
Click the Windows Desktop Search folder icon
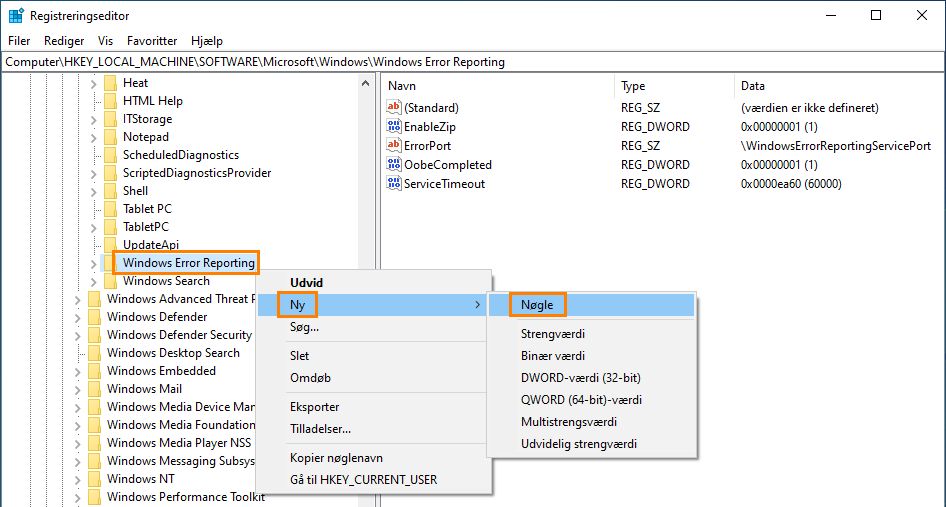click(95, 352)
